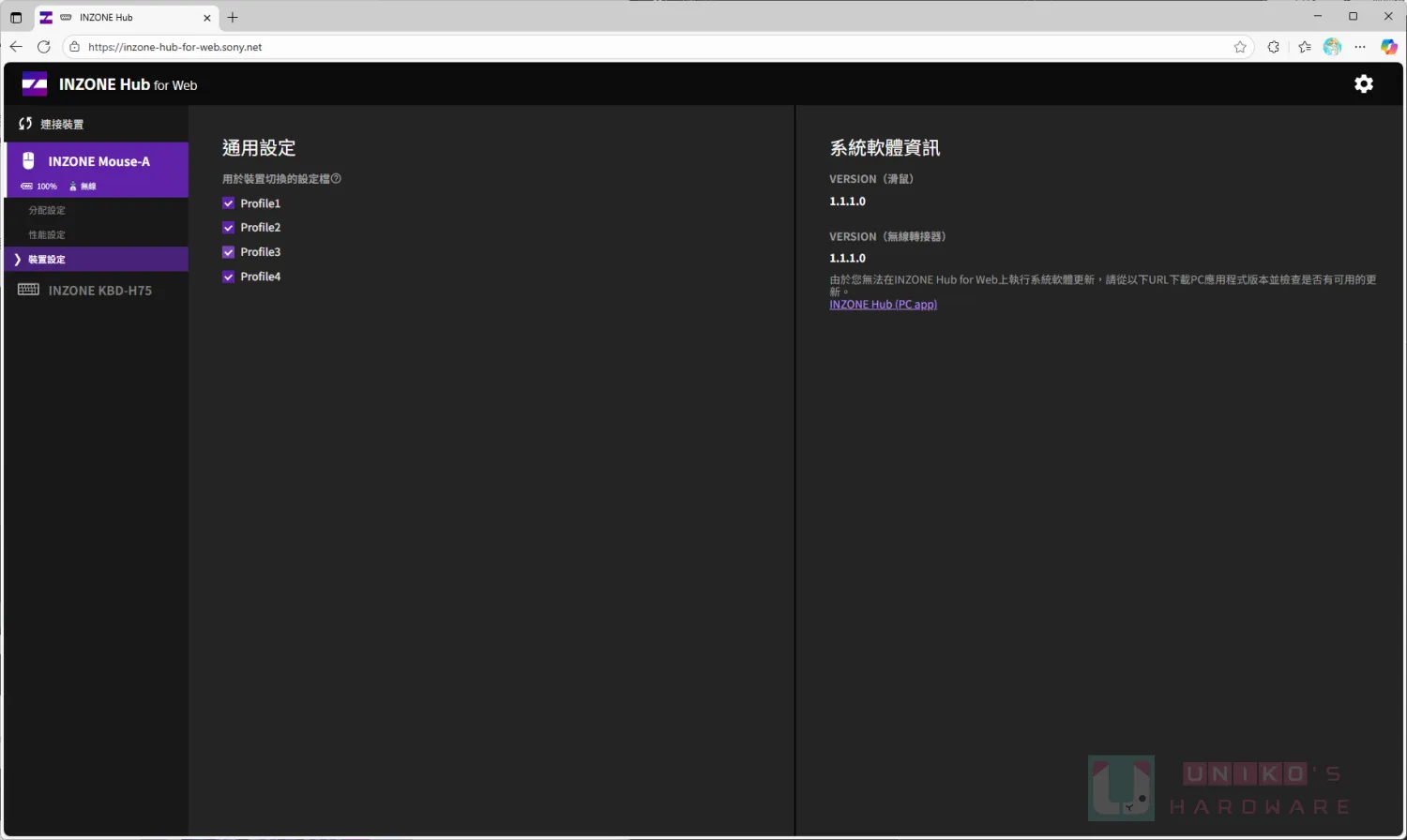Open the INZONE Hub settings gear

(1363, 84)
